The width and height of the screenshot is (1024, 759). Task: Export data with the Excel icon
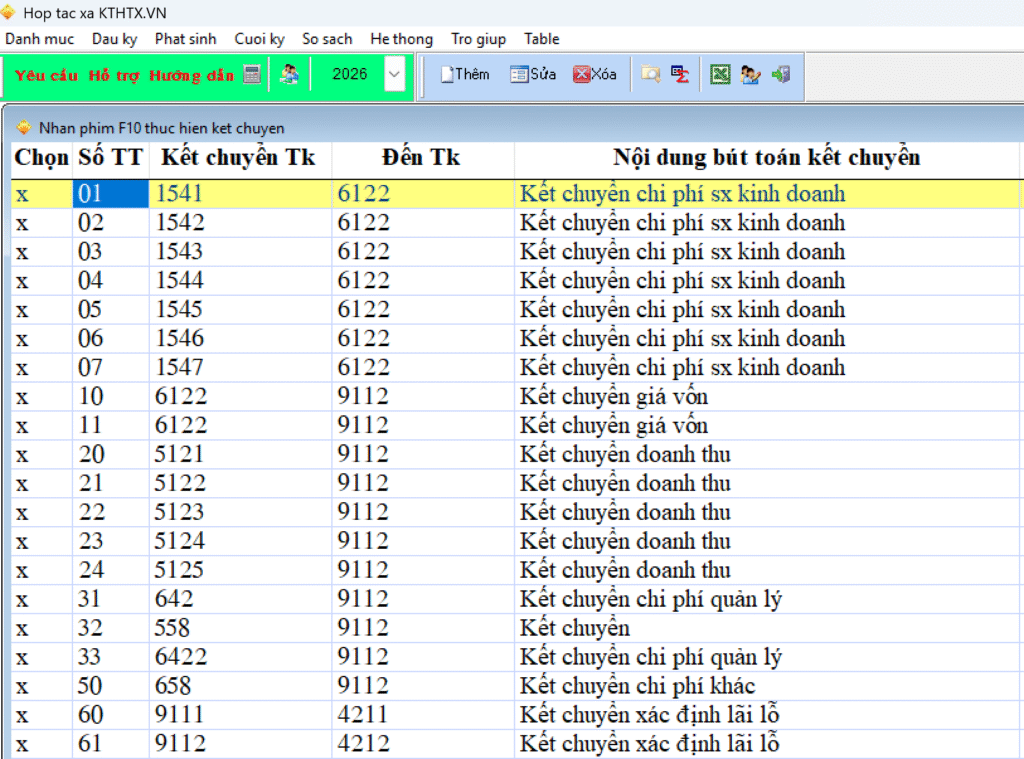coord(720,74)
